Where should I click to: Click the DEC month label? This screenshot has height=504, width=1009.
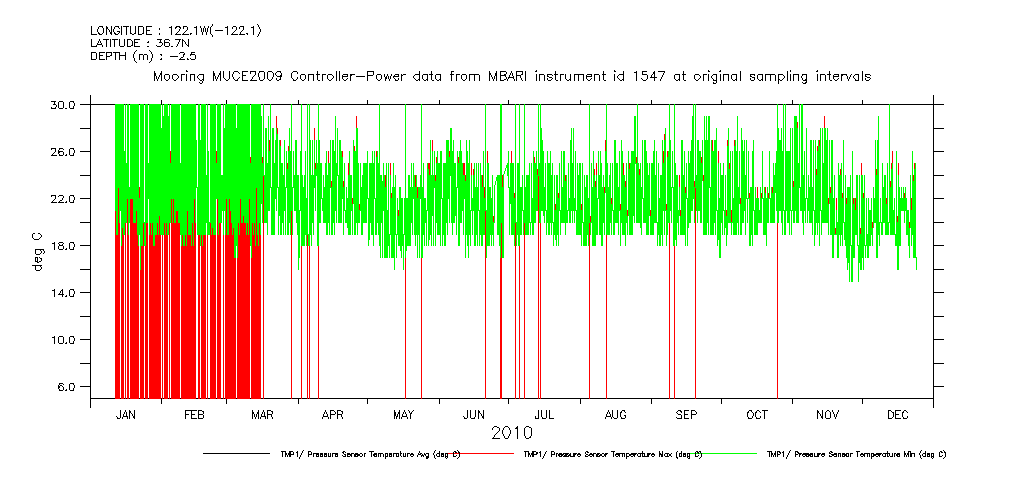[897, 414]
